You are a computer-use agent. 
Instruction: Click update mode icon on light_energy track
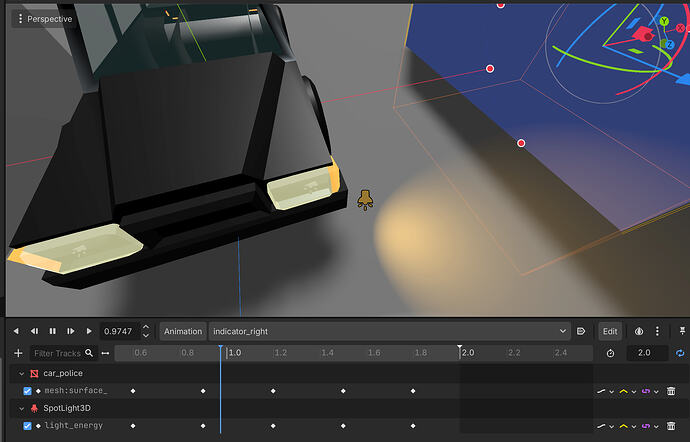pyautogui.click(x=601, y=426)
